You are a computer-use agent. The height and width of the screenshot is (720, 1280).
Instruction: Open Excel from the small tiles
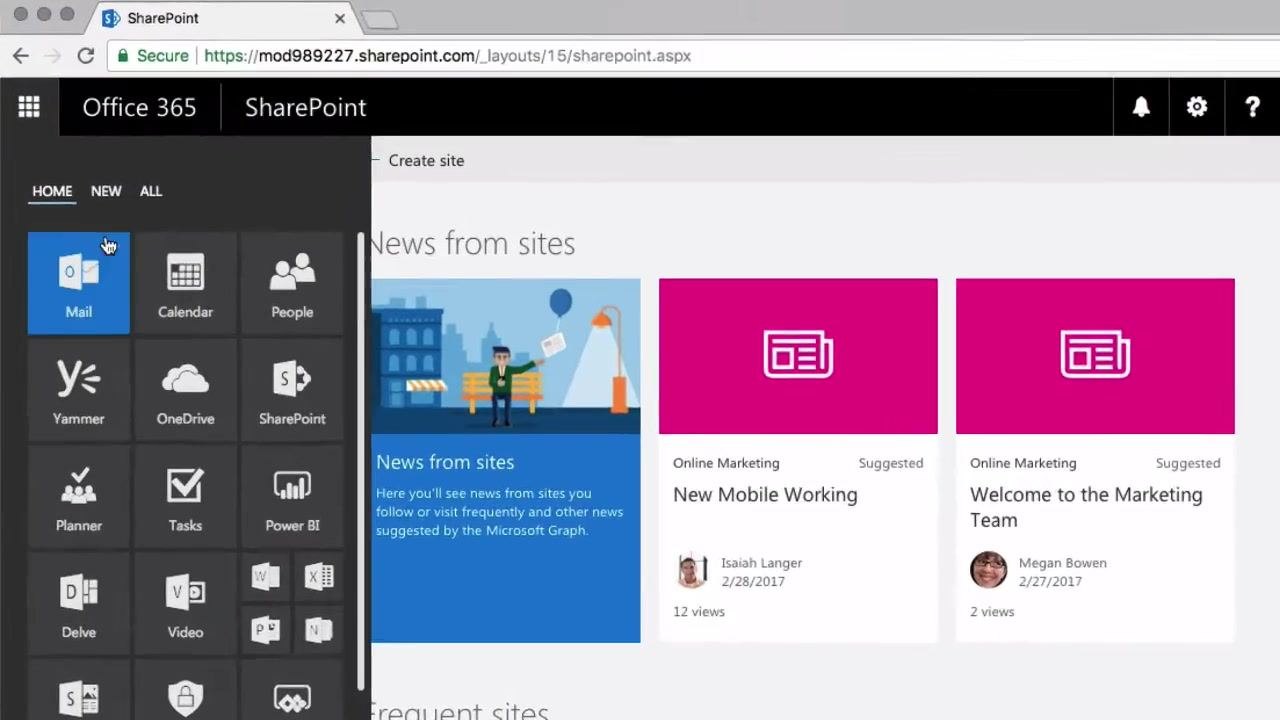click(x=319, y=576)
